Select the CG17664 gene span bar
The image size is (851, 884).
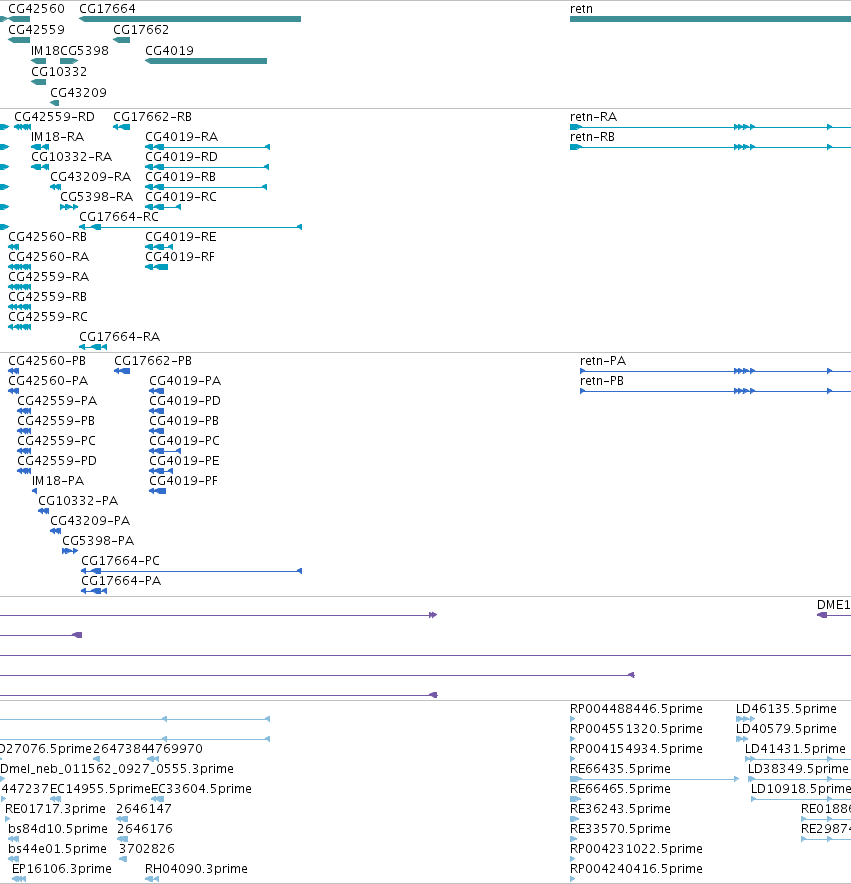(190, 19)
